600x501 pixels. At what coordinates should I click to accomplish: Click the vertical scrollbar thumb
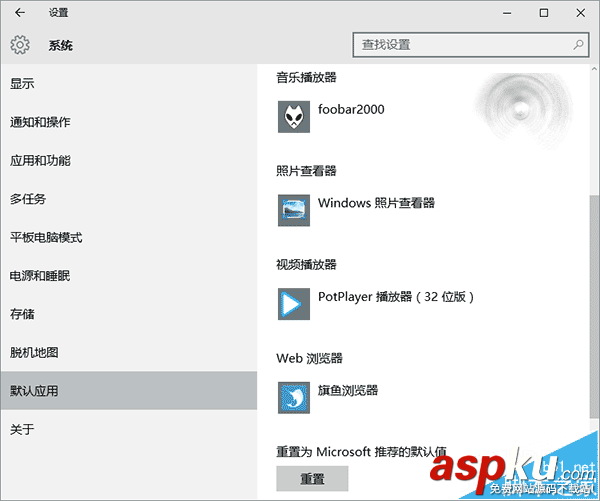coord(594,306)
